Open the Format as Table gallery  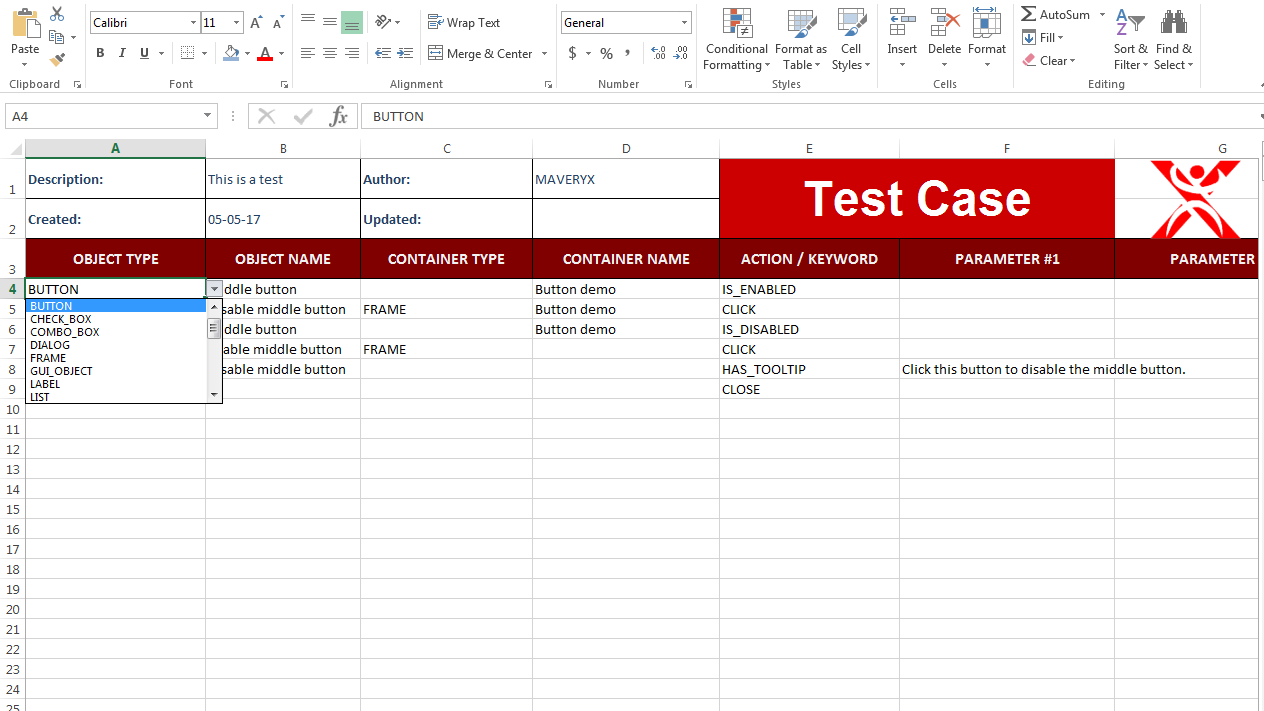click(800, 40)
